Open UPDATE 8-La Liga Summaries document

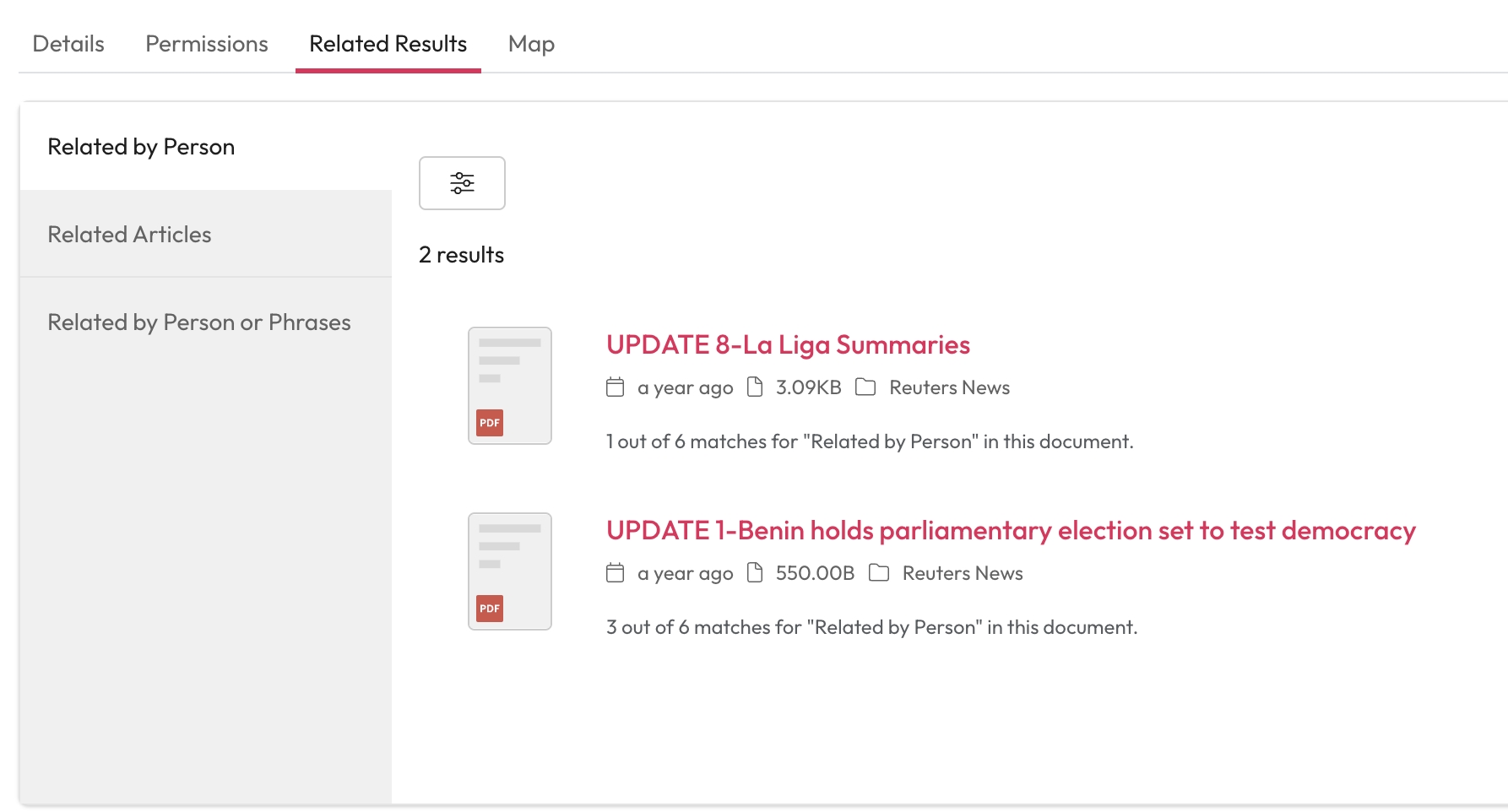coord(788,344)
